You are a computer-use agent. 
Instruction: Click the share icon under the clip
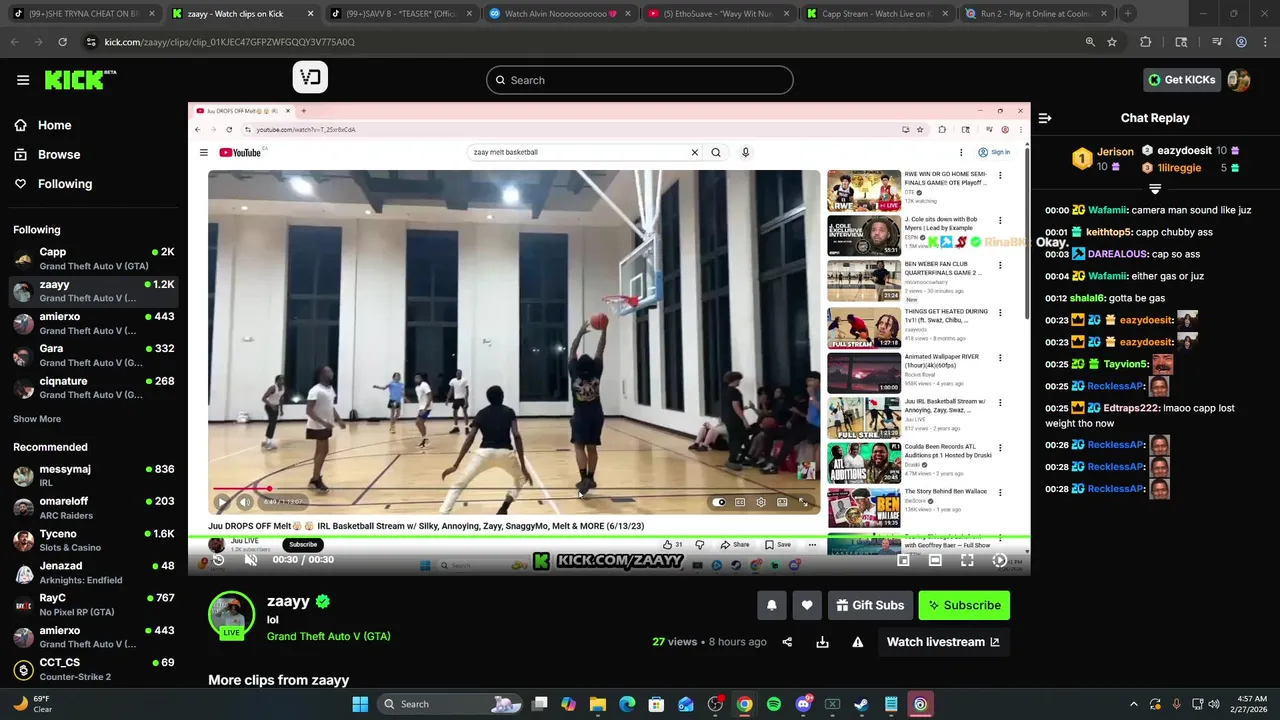(787, 642)
